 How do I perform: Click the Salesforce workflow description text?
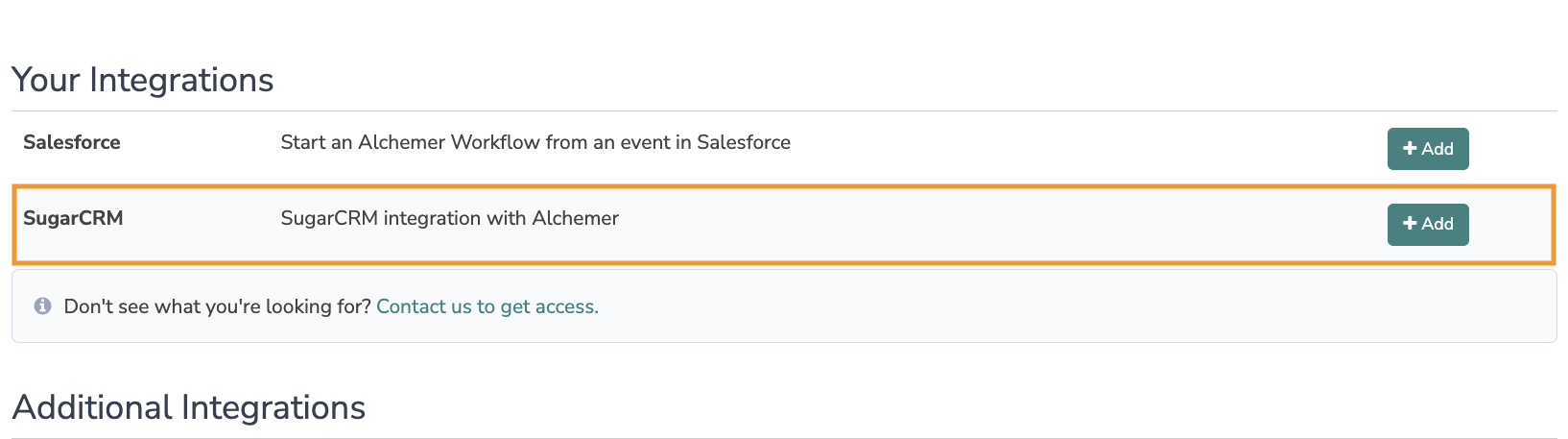click(x=535, y=142)
